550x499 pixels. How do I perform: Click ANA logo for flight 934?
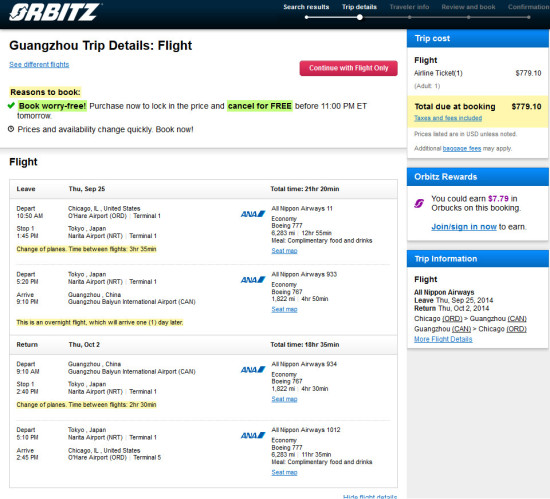point(253,370)
